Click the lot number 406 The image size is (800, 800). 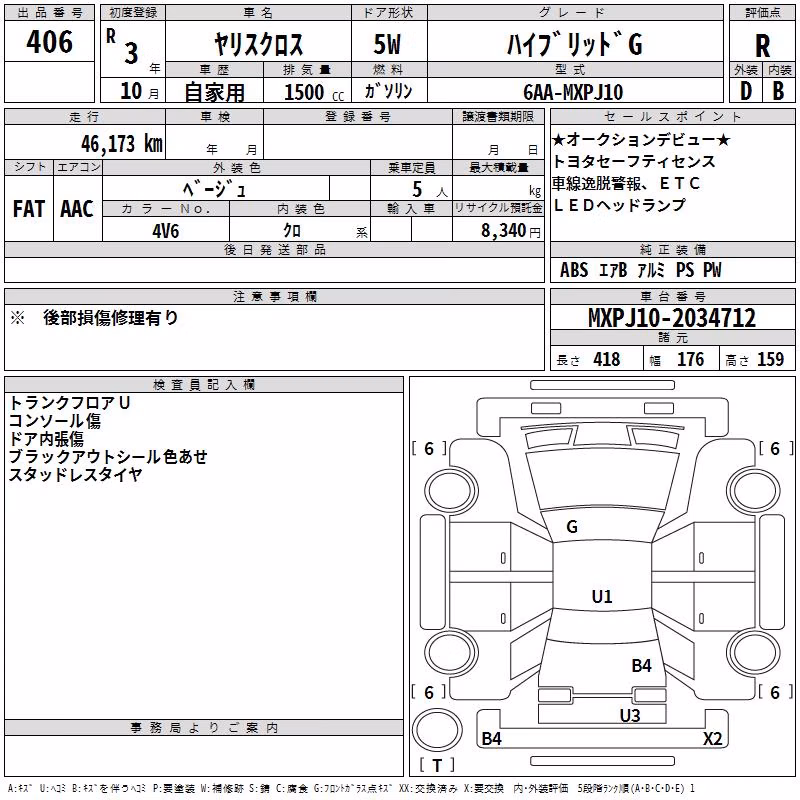pyautogui.click(x=49, y=42)
